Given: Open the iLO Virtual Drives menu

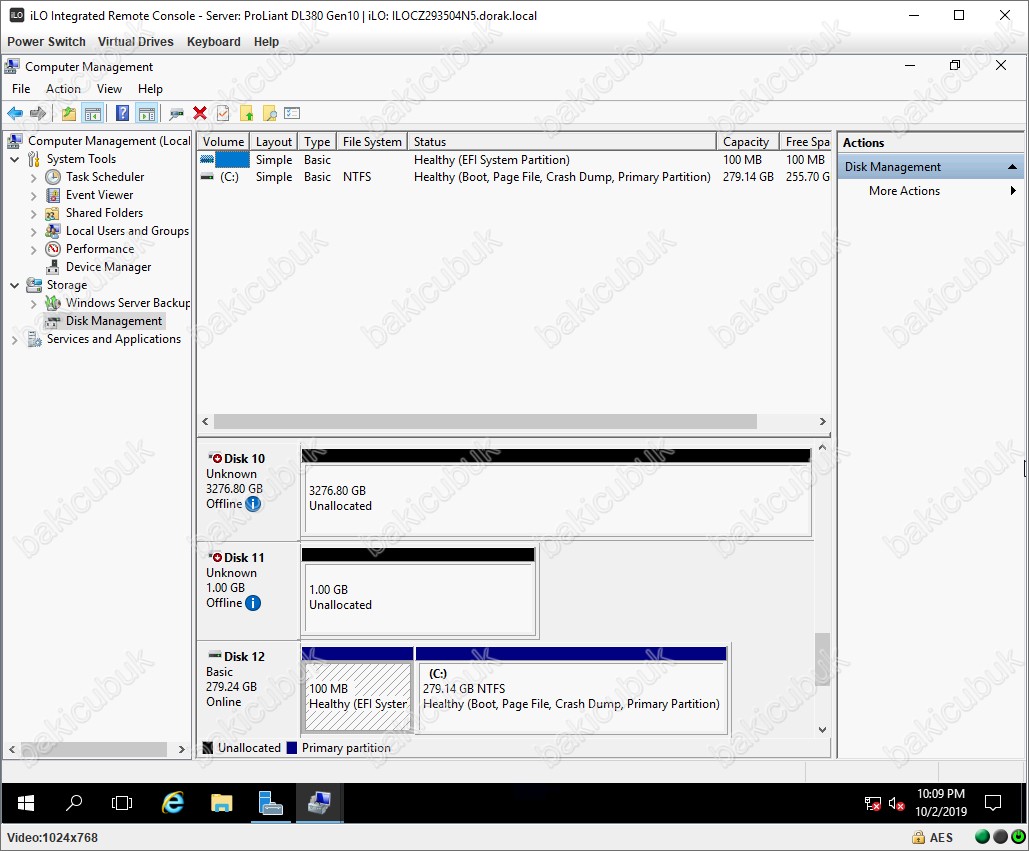Looking at the screenshot, I should click(136, 41).
